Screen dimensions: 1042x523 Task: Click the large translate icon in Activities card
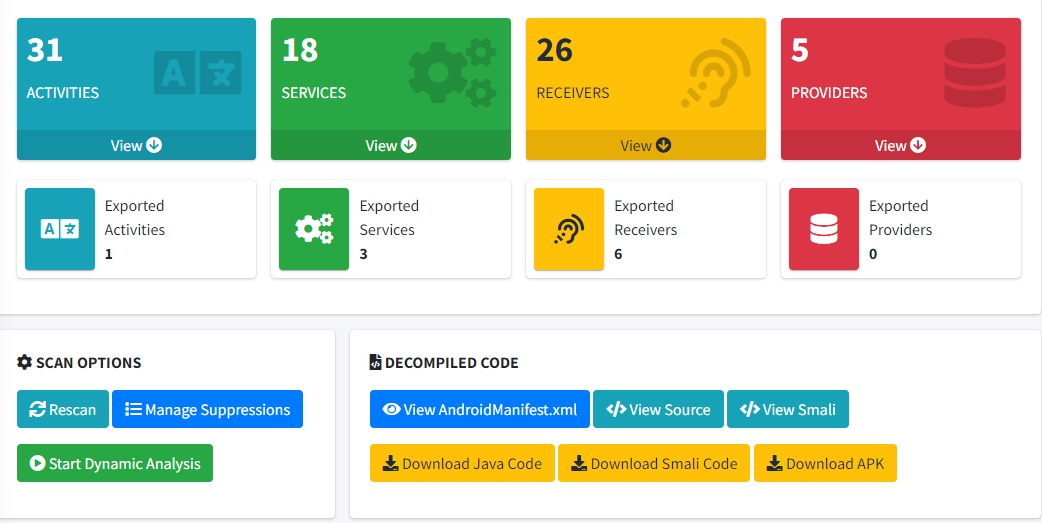(197, 72)
